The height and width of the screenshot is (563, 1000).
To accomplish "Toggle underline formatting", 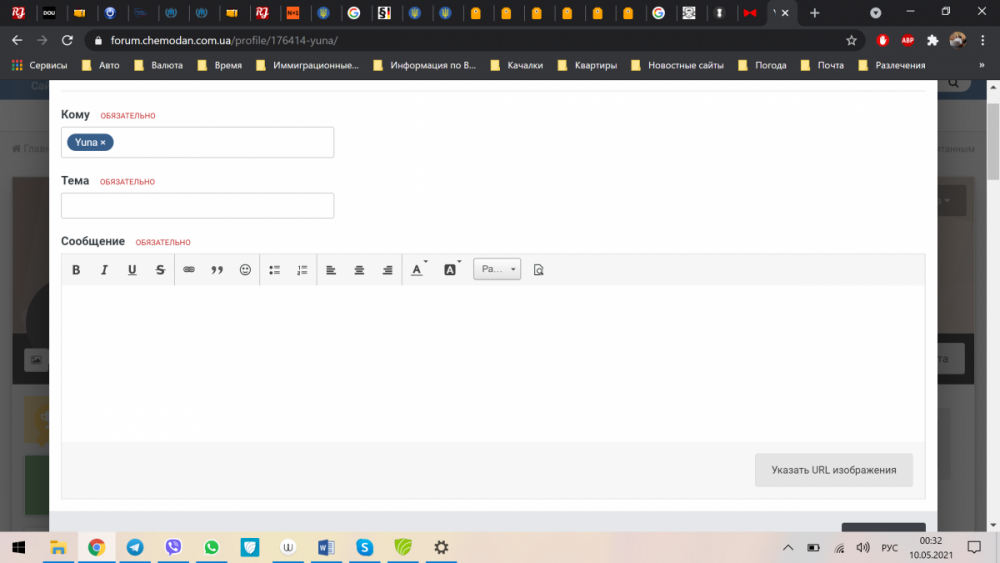I will [x=132, y=270].
